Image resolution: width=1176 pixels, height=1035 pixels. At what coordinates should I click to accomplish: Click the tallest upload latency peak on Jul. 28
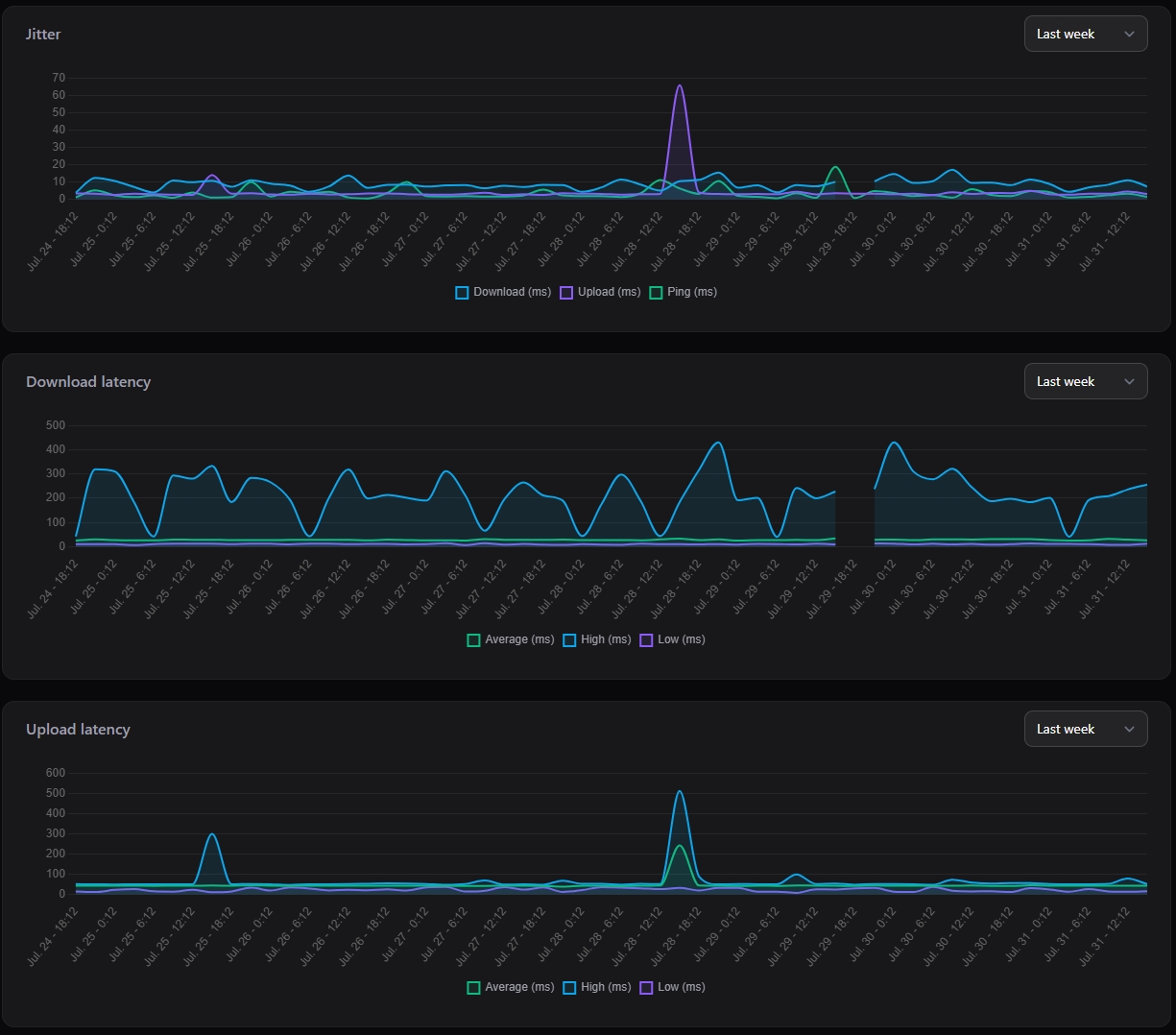(680, 791)
